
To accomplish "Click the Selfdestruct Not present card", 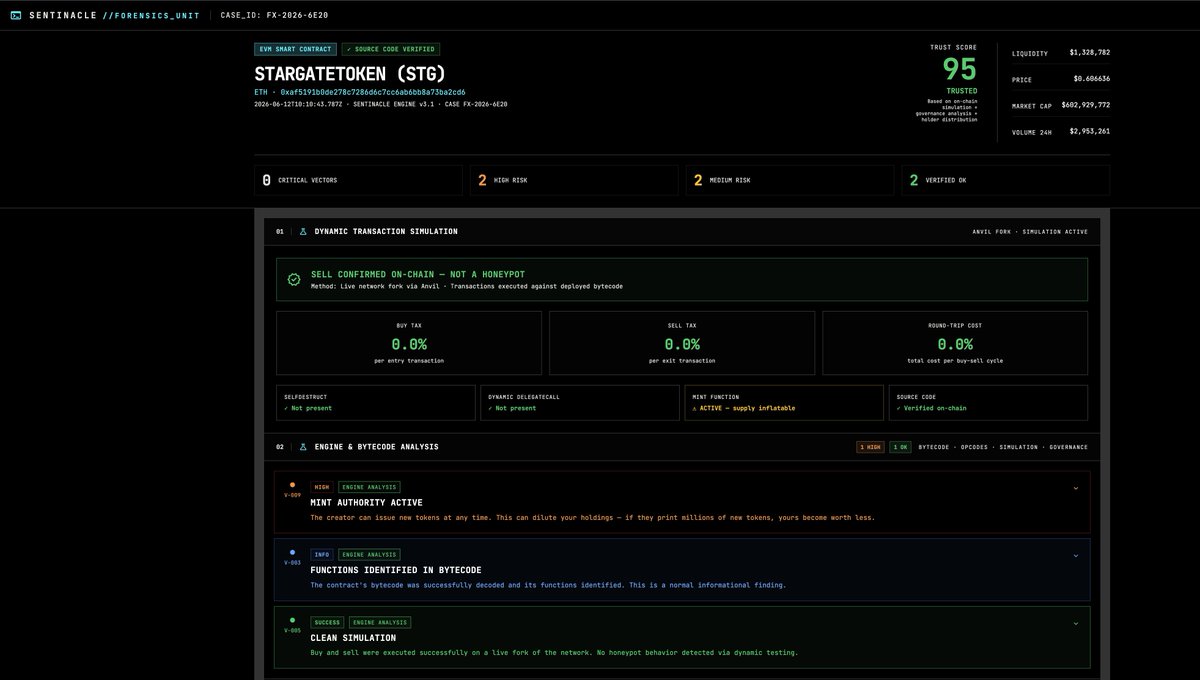I will coord(376,402).
